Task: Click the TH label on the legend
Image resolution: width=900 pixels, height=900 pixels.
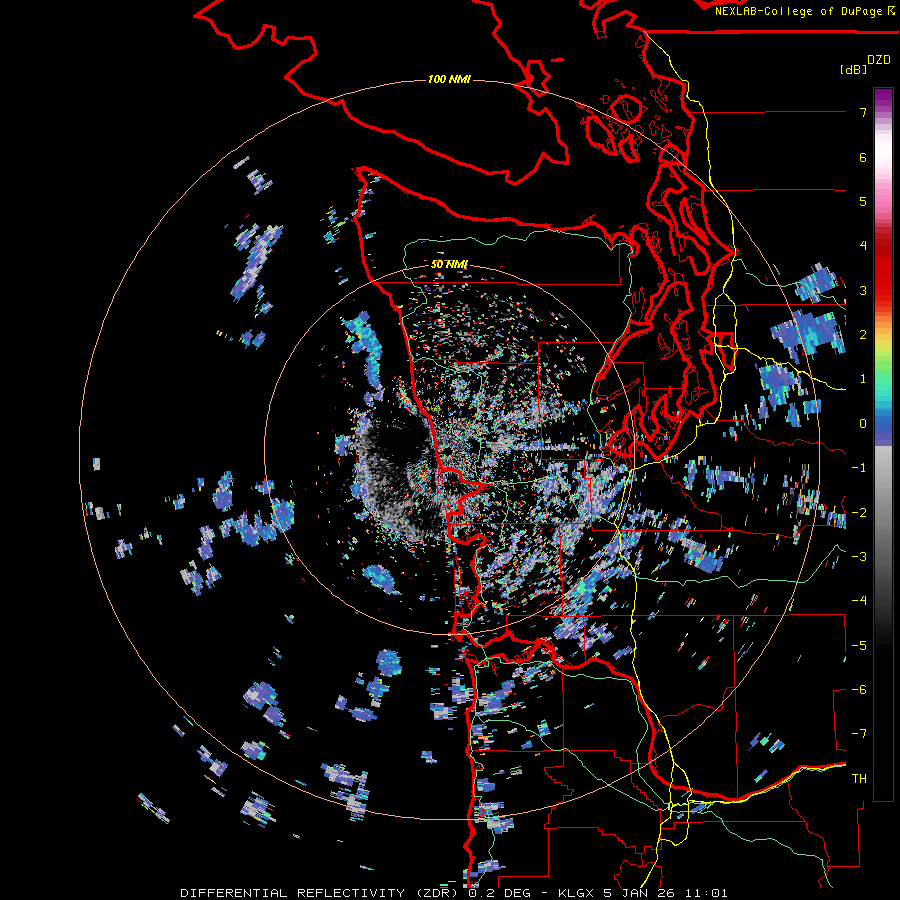Action: coord(859,779)
